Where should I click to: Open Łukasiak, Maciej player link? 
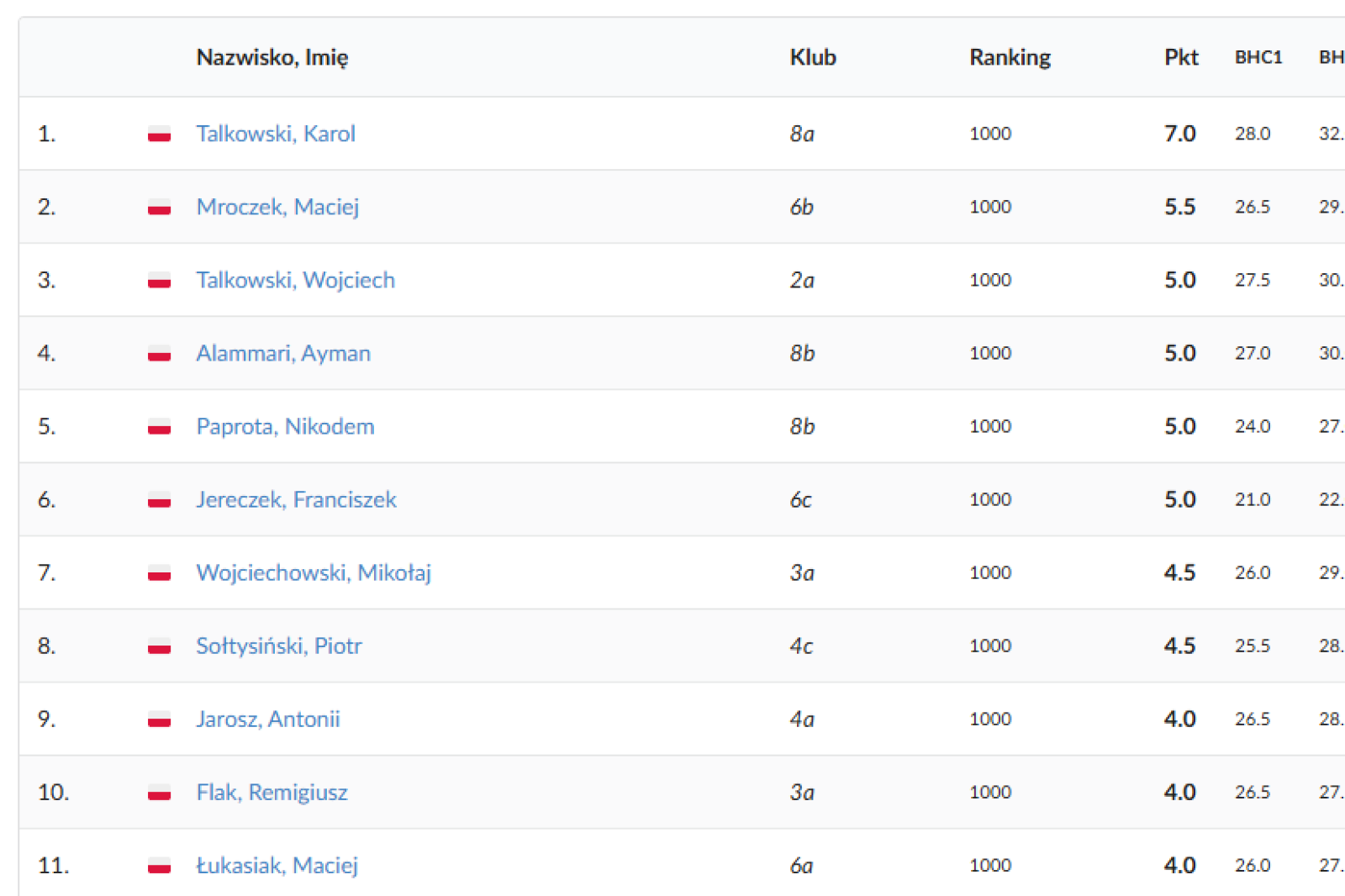(277, 865)
